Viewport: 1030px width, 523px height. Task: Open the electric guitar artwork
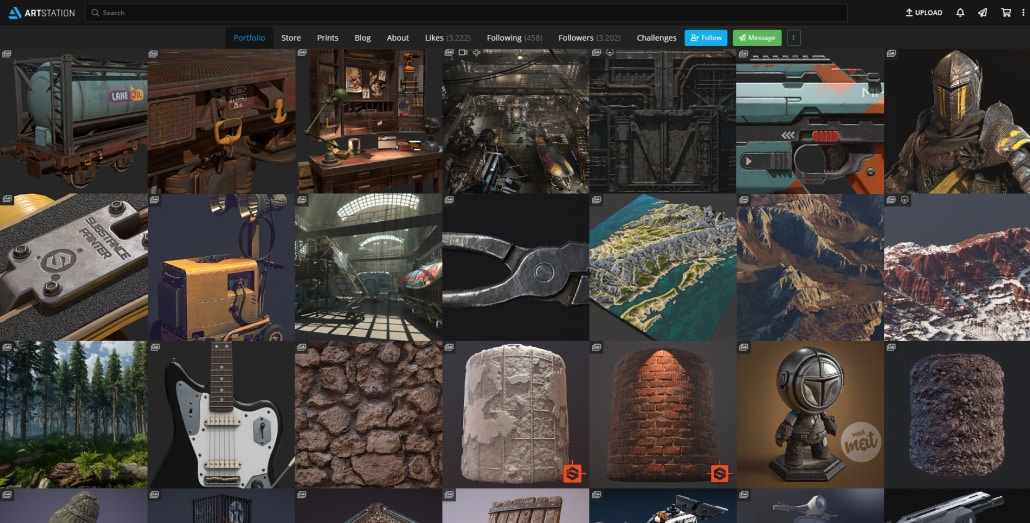[221, 415]
